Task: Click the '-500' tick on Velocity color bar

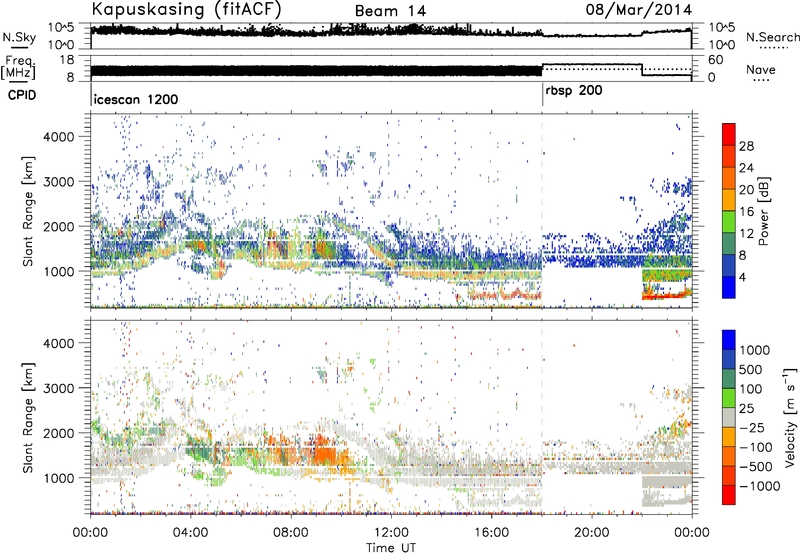Action: pos(755,467)
